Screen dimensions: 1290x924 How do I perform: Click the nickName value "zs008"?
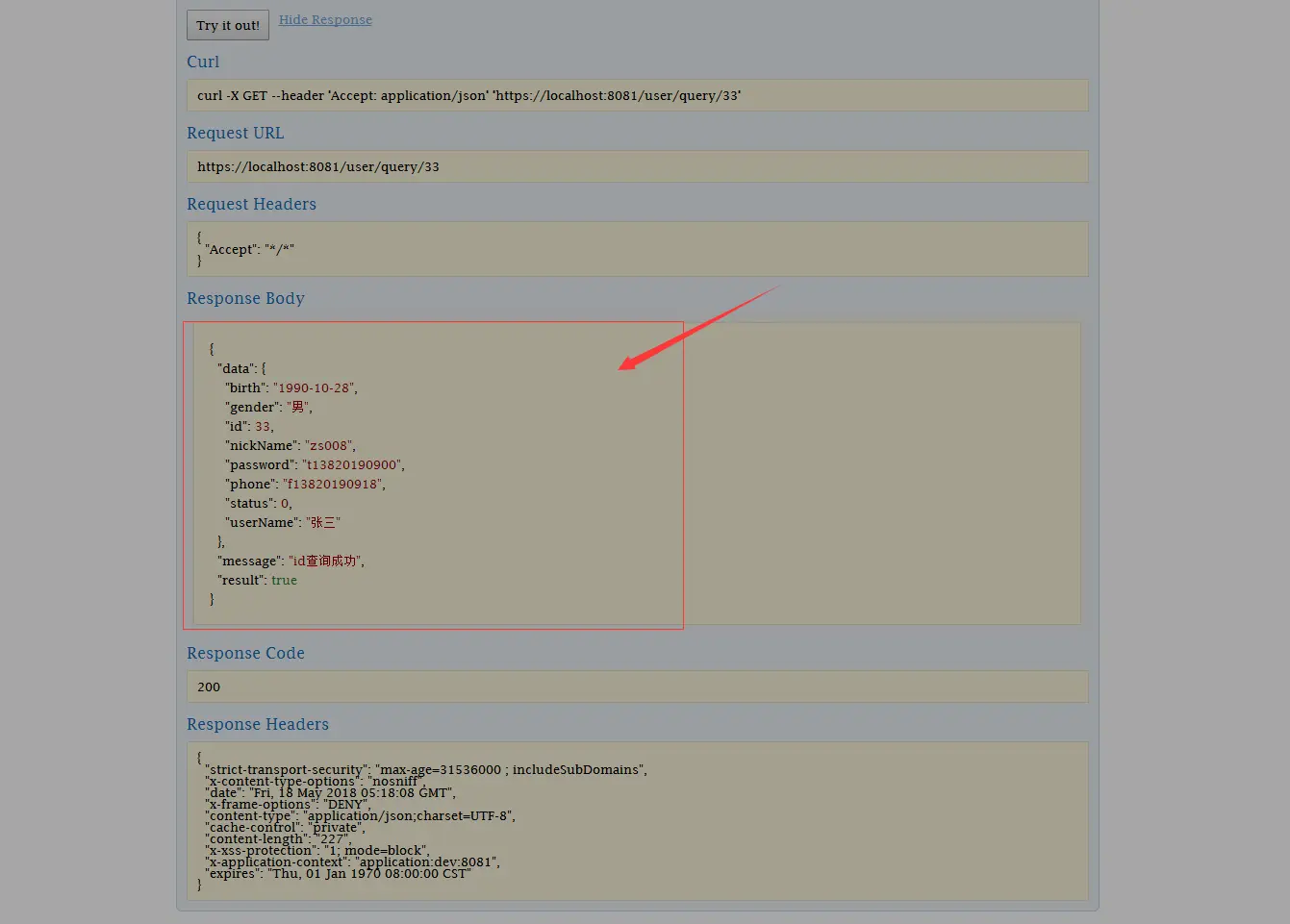tap(331, 445)
